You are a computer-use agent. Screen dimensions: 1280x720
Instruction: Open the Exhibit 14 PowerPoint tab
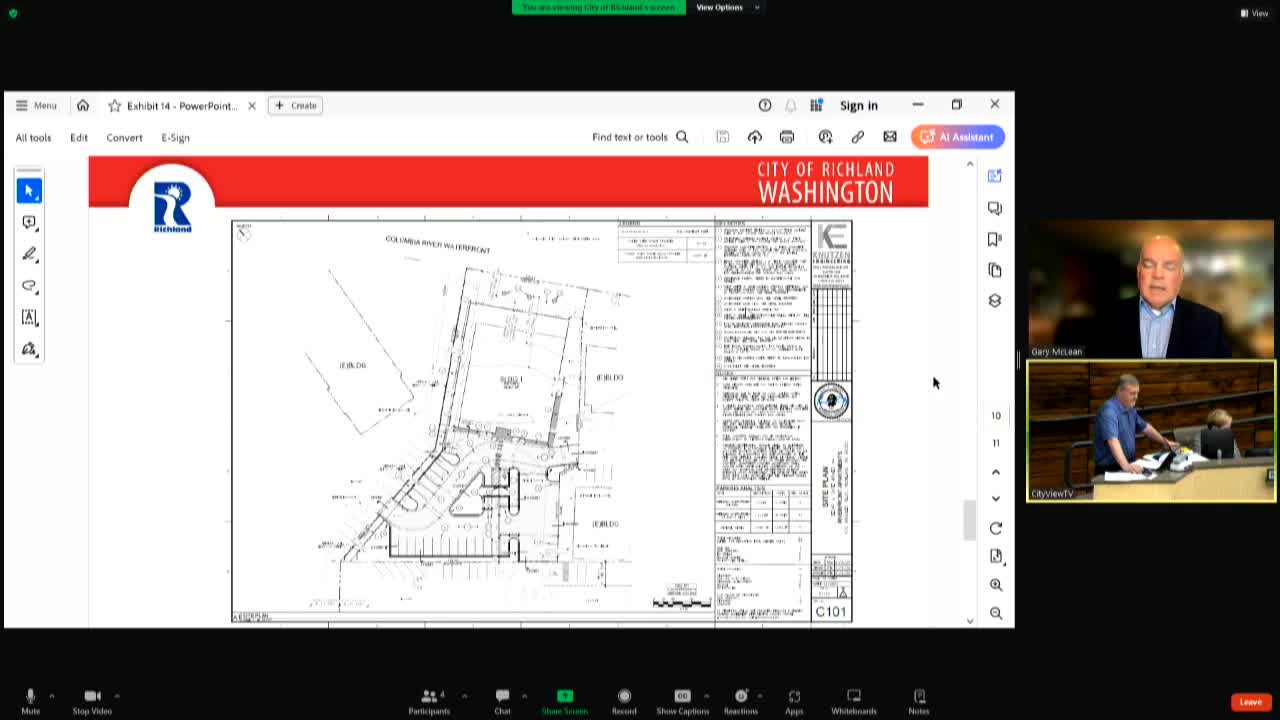point(180,106)
